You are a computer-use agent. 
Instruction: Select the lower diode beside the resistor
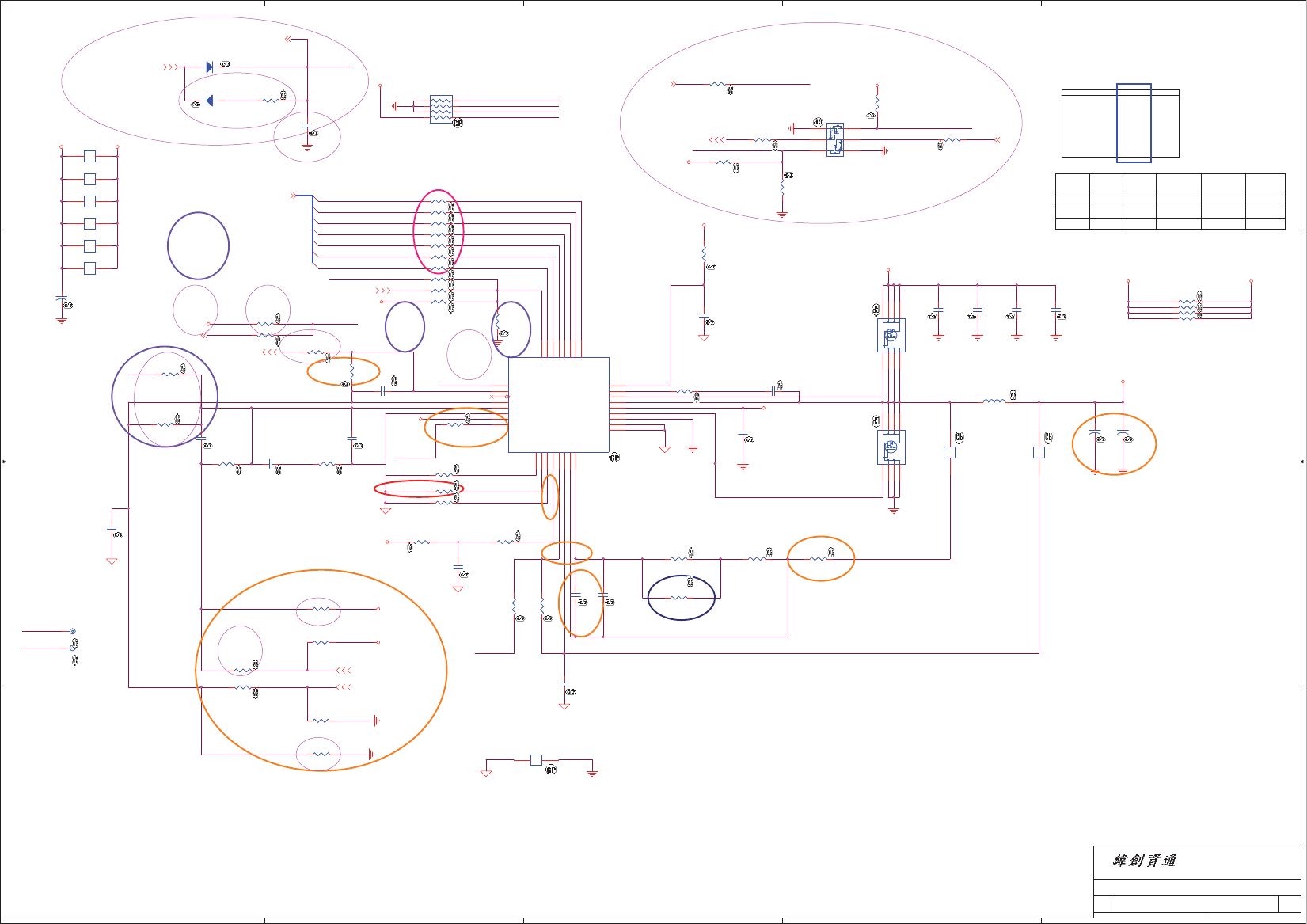pyautogui.click(x=210, y=101)
